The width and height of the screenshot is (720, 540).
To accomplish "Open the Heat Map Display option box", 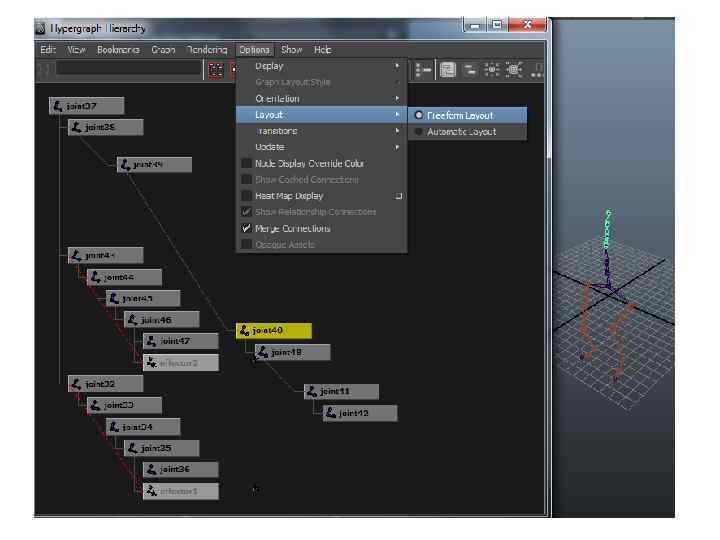I will [399, 196].
